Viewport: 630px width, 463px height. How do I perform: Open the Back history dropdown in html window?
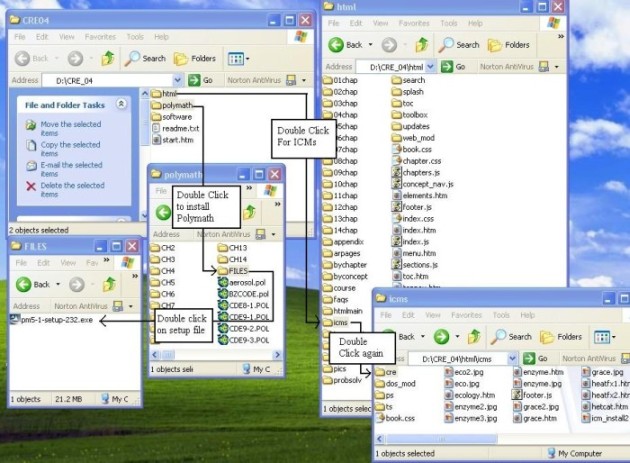tap(371, 45)
